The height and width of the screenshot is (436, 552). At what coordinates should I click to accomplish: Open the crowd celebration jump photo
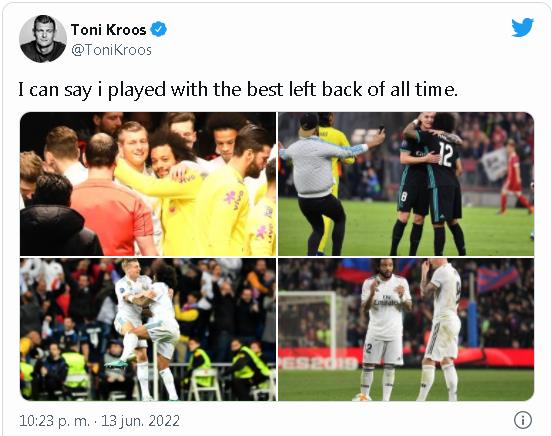(x=148, y=329)
